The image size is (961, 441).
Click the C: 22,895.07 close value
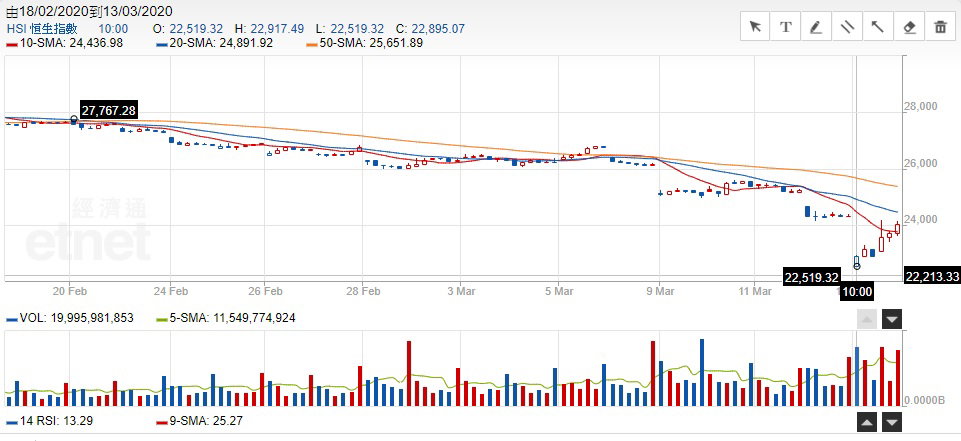tap(430, 29)
